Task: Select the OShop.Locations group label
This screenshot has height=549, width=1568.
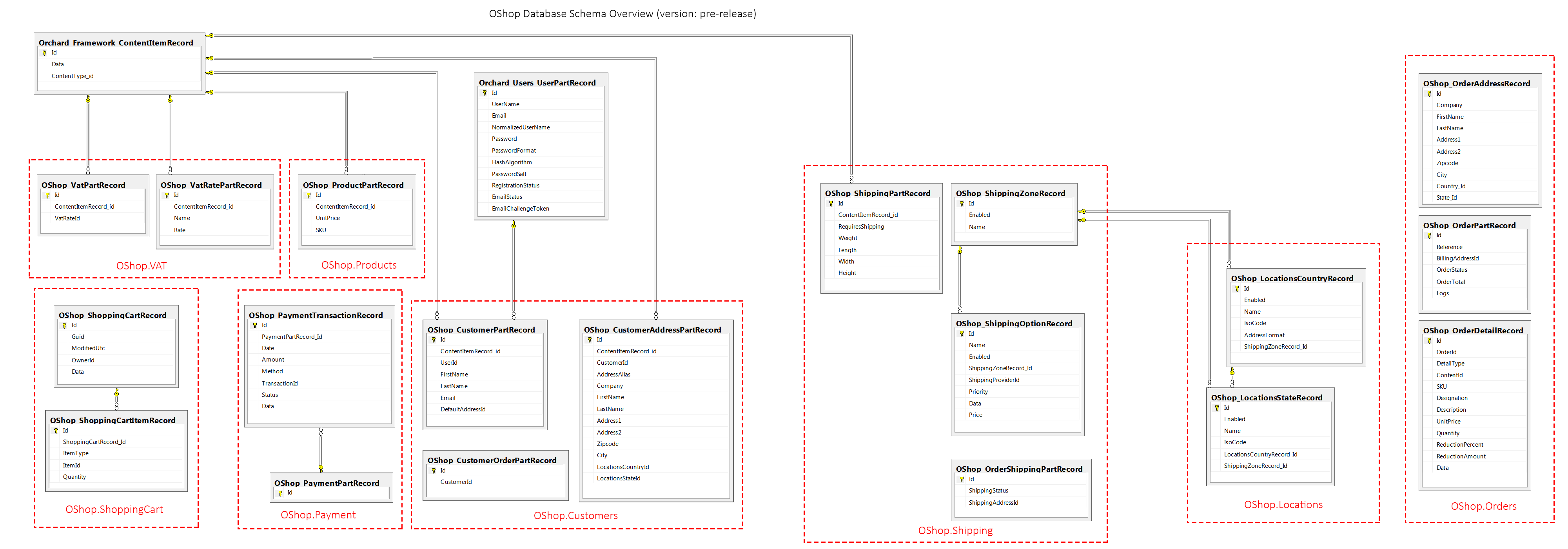Action: pyautogui.click(x=1283, y=505)
